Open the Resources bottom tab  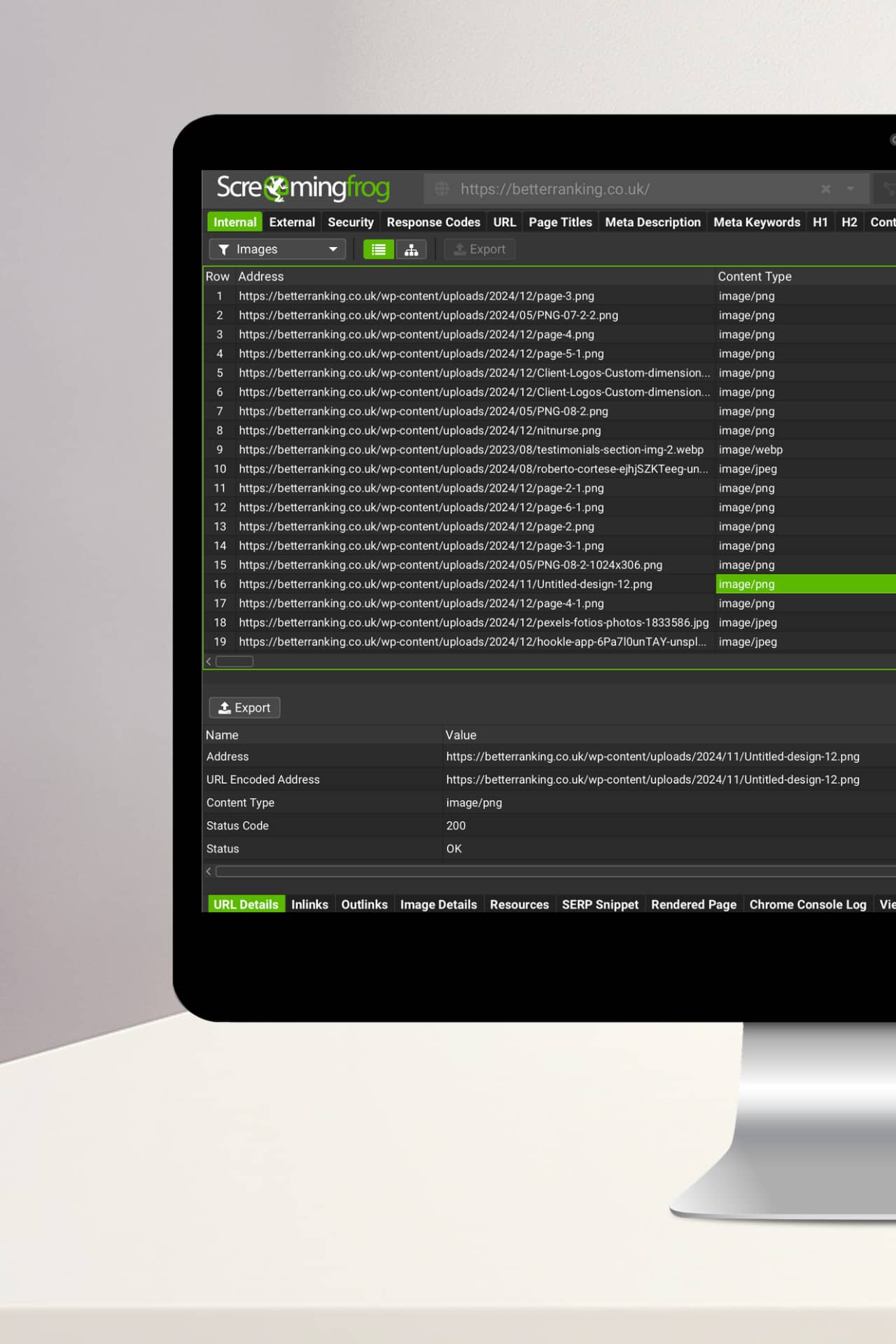[x=519, y=904]
